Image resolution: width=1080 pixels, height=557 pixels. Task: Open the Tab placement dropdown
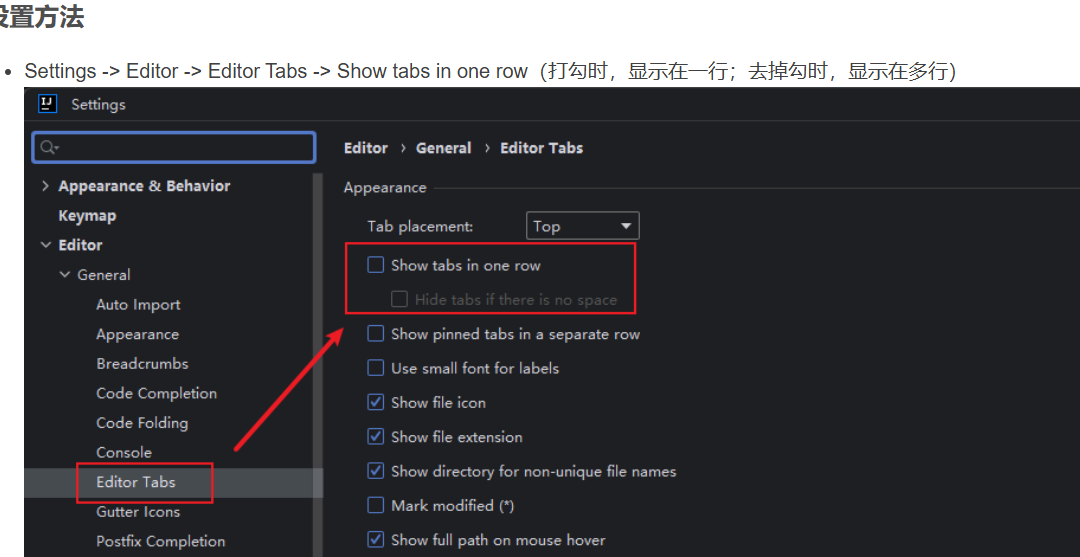pos(583,226)
